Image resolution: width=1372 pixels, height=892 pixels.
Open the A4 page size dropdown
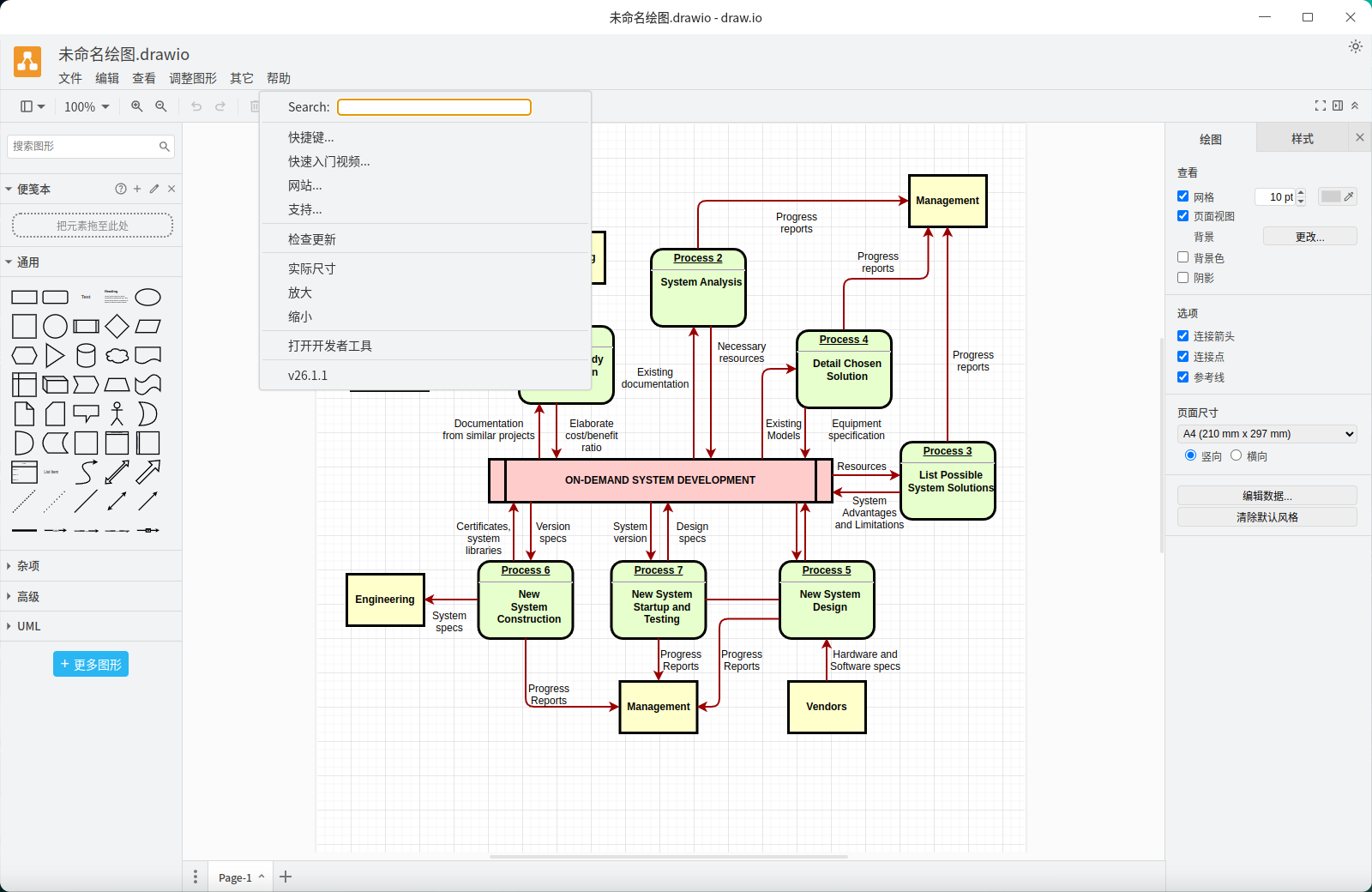pos(1267,434)
